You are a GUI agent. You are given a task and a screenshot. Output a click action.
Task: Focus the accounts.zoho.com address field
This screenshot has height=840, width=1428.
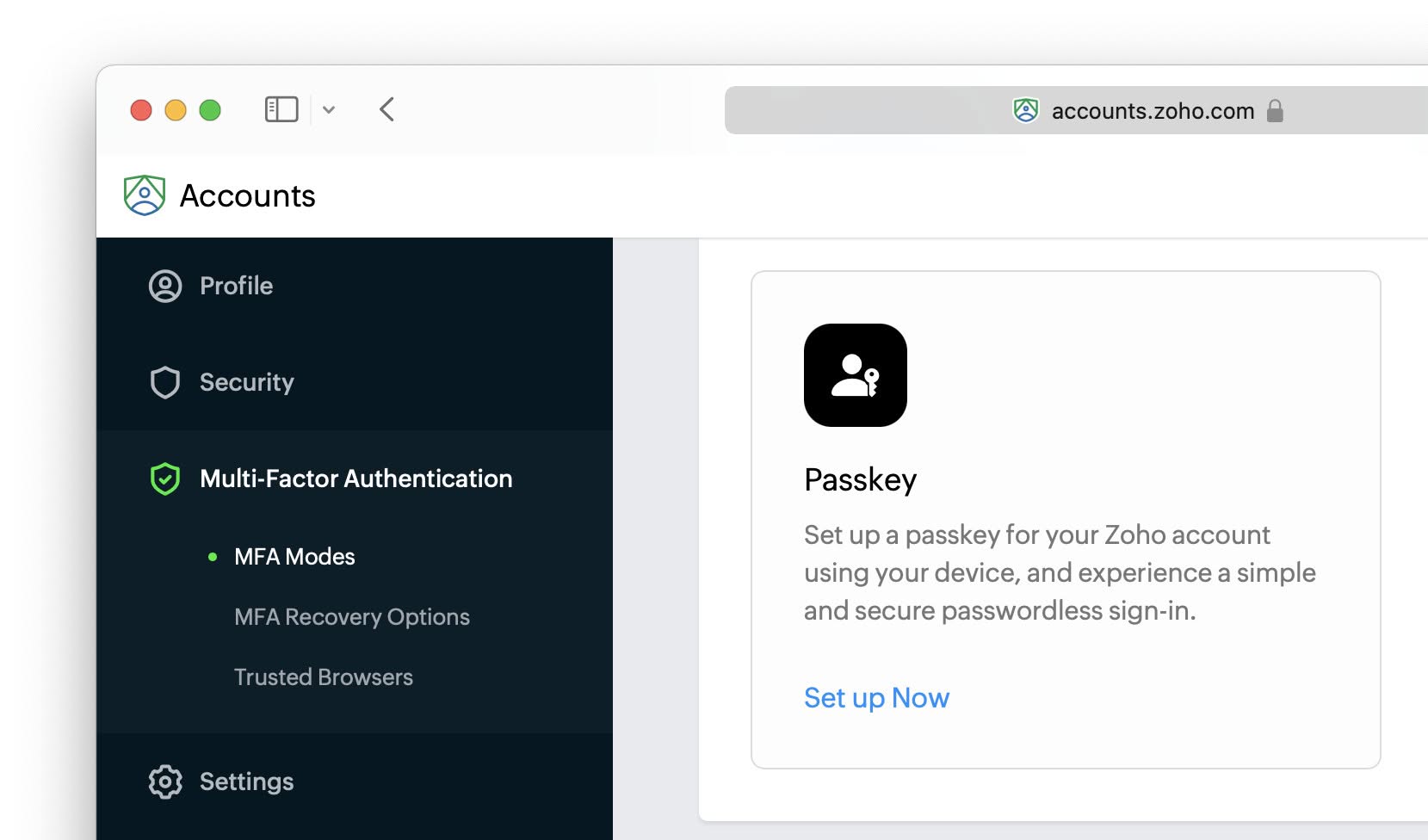1076,110
